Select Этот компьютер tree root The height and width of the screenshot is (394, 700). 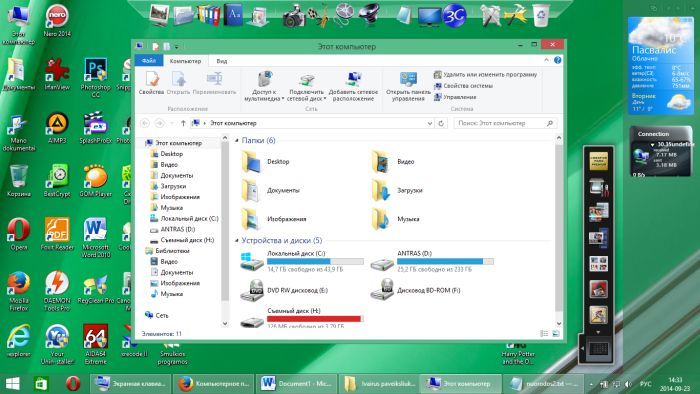point(174,143)
